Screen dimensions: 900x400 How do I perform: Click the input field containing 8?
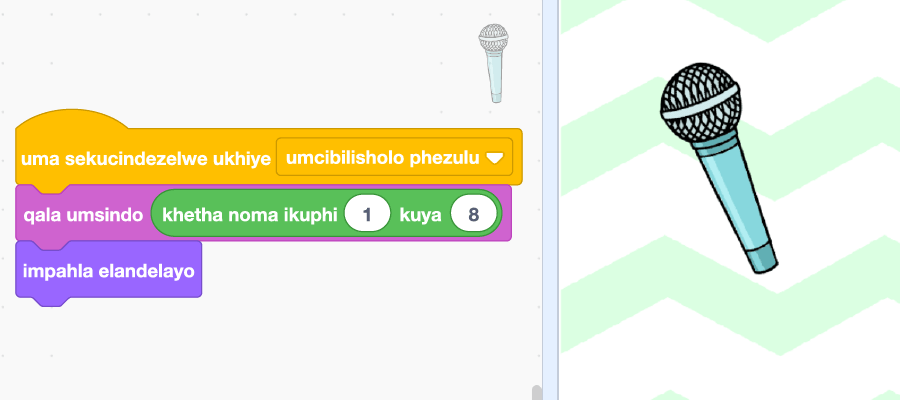tap(474, 215)
